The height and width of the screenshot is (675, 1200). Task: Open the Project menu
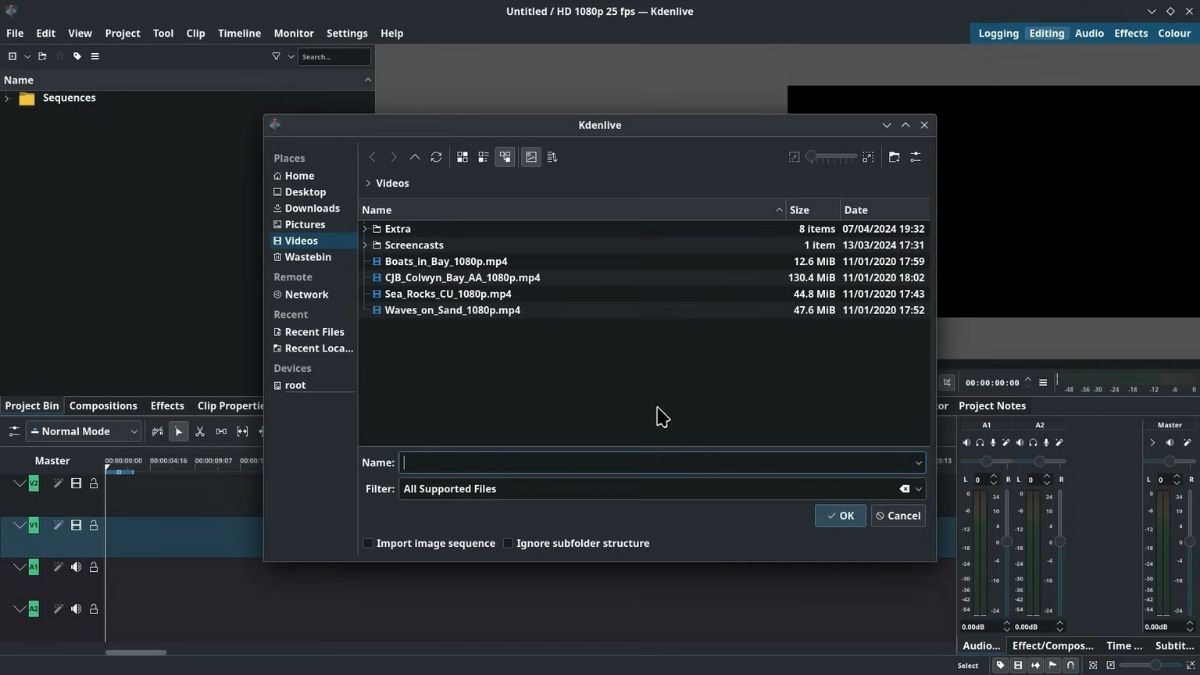pyautogui.click(x=123, y=33)
